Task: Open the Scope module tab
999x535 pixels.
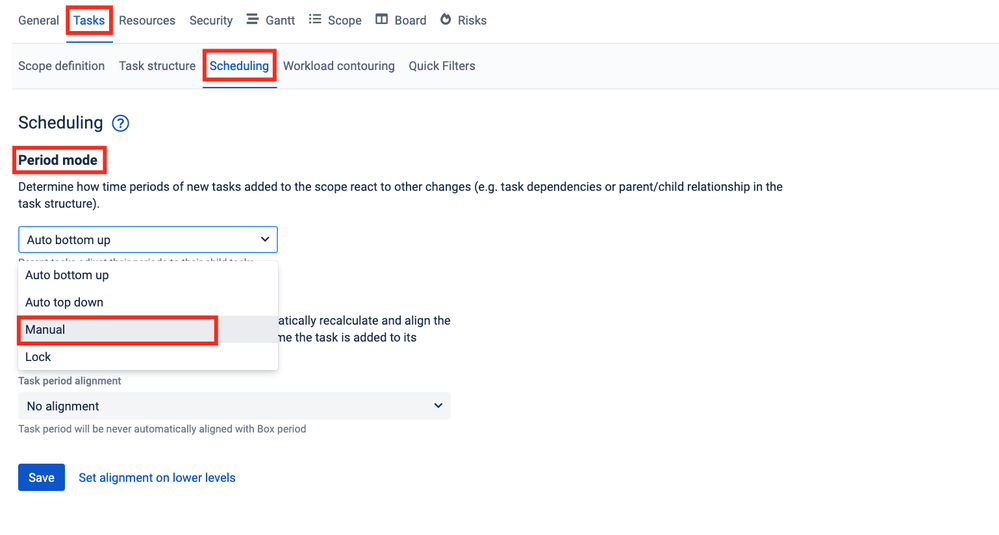Action: (x=335, y=20)
